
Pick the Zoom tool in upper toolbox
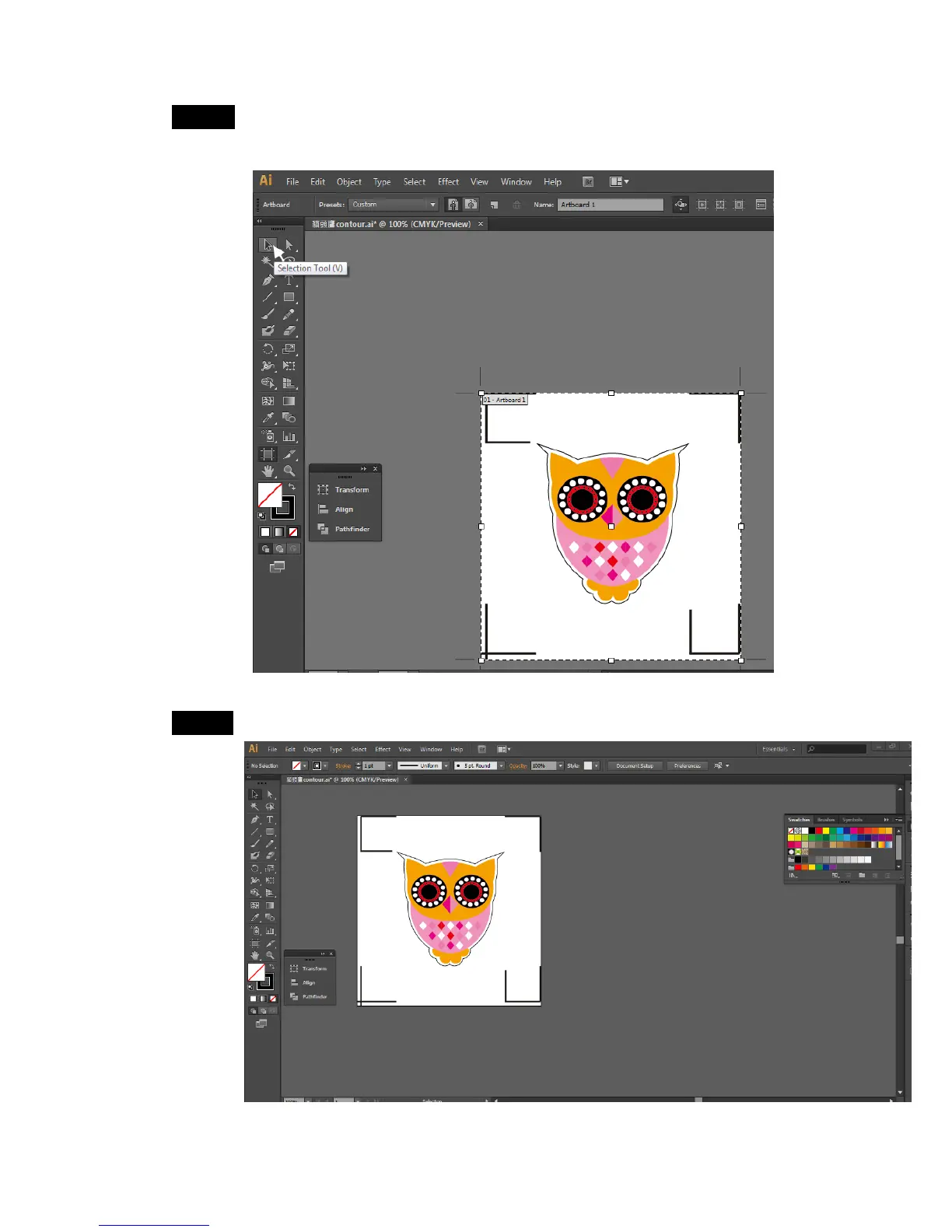click(x=289, y=471)
